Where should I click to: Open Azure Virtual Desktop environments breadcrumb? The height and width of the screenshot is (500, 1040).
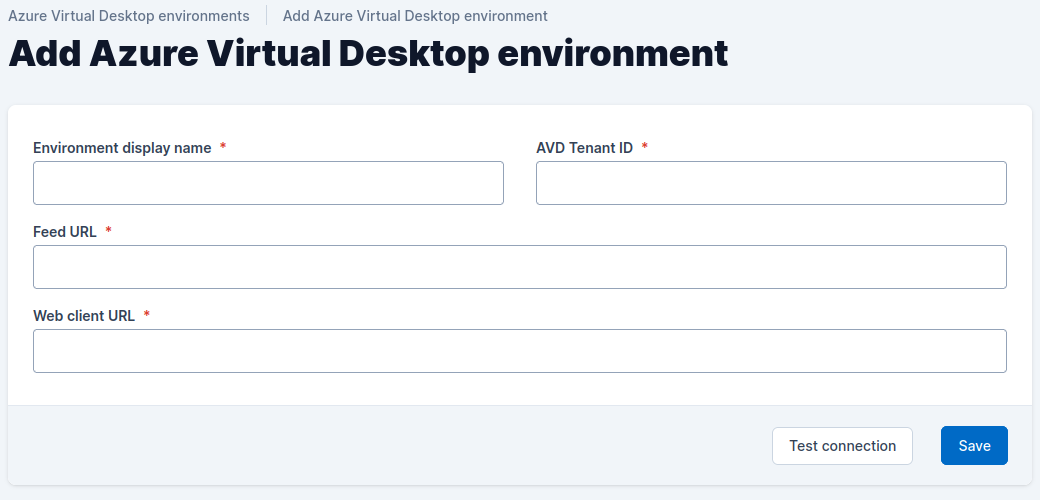click(129, 16)
